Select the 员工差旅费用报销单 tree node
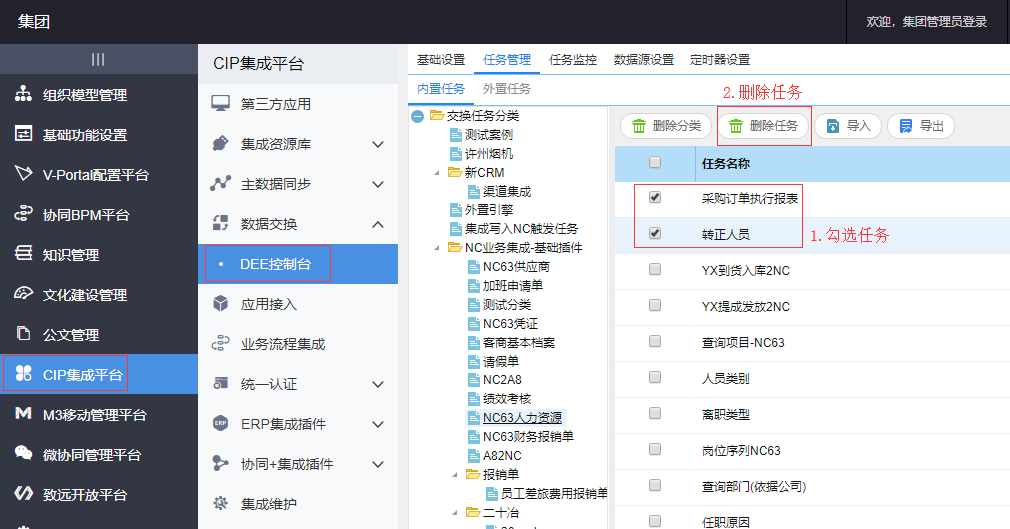This screenshot has width=1010, height=529. click(x=554, y=494)
